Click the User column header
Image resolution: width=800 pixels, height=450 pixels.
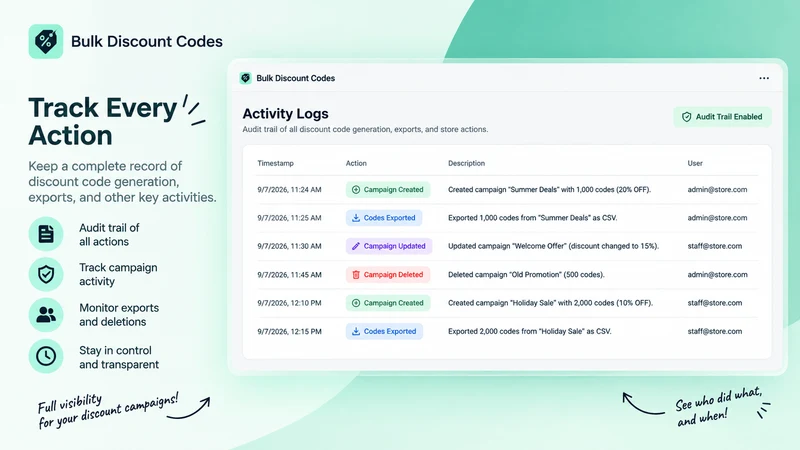coord(695,163)
